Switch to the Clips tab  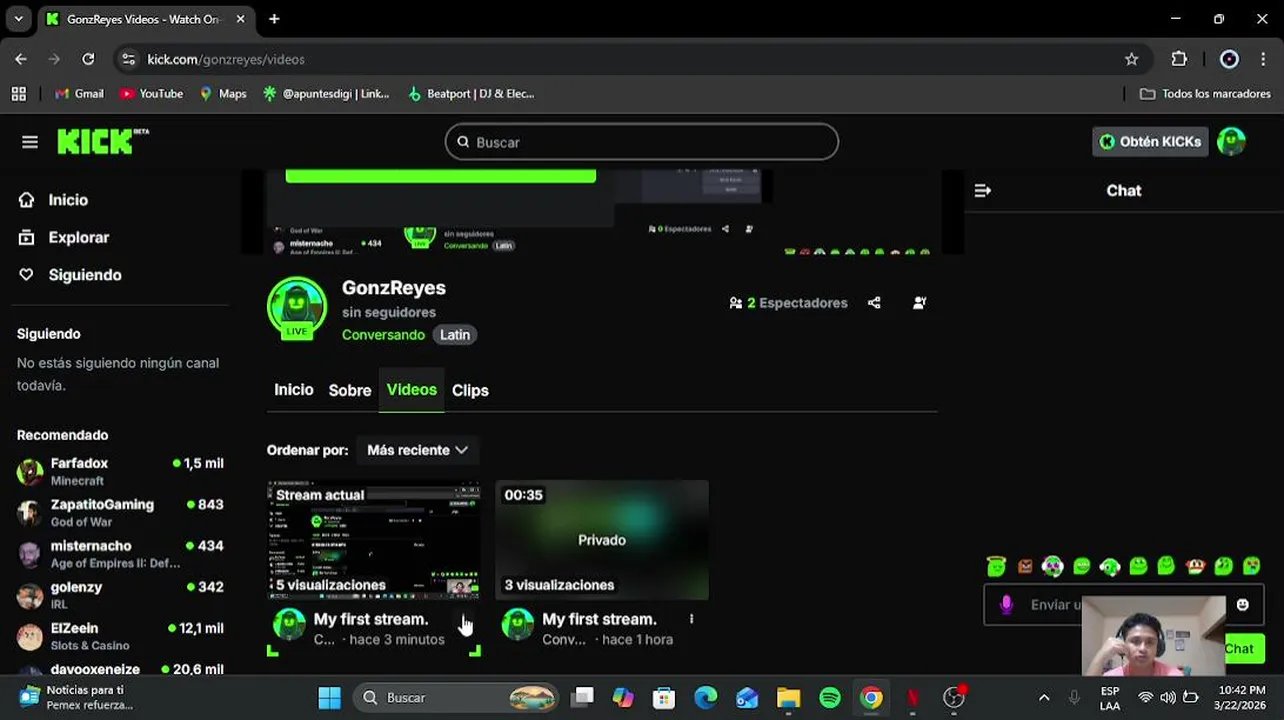[x=470, y=390]
